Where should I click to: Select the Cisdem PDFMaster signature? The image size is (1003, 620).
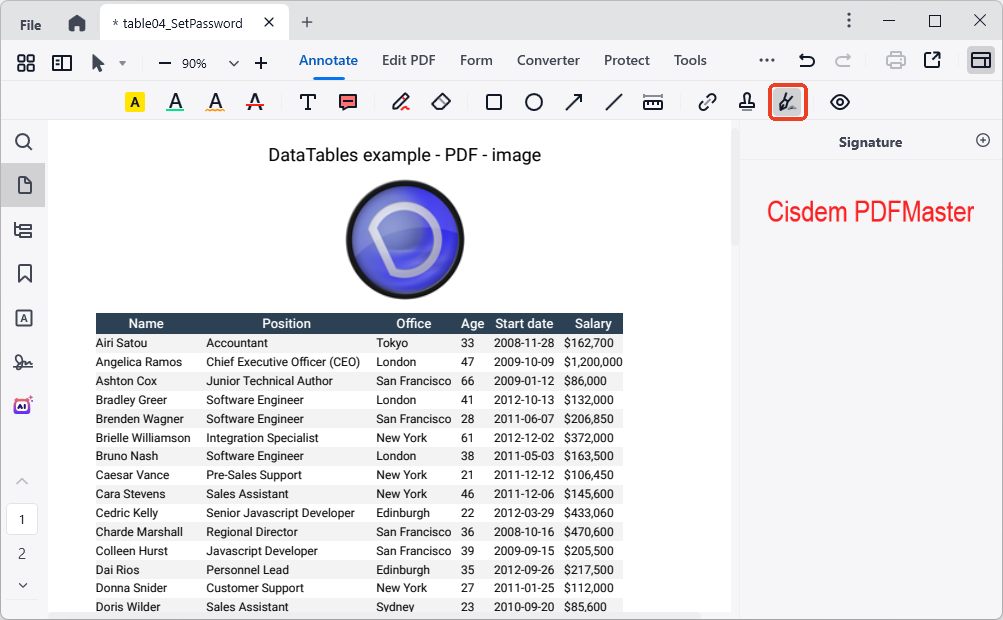(x=870, y=212)
